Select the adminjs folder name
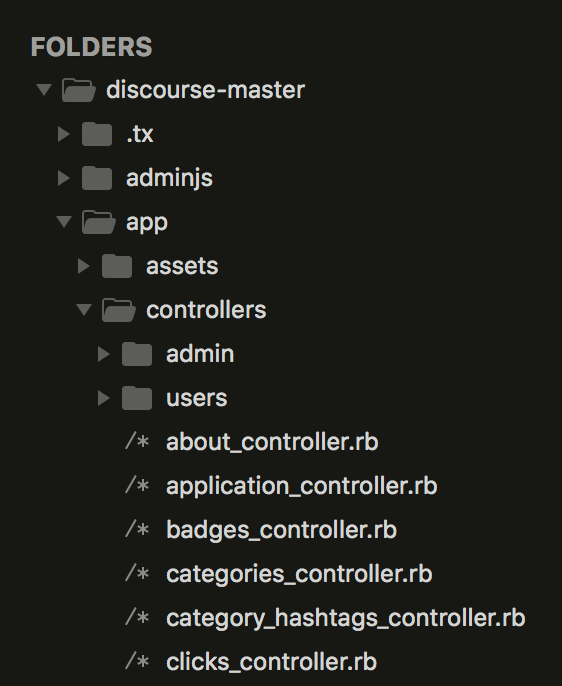Viewport: 562px width, 686px height. pyautogui.click(x=169, y=178)
